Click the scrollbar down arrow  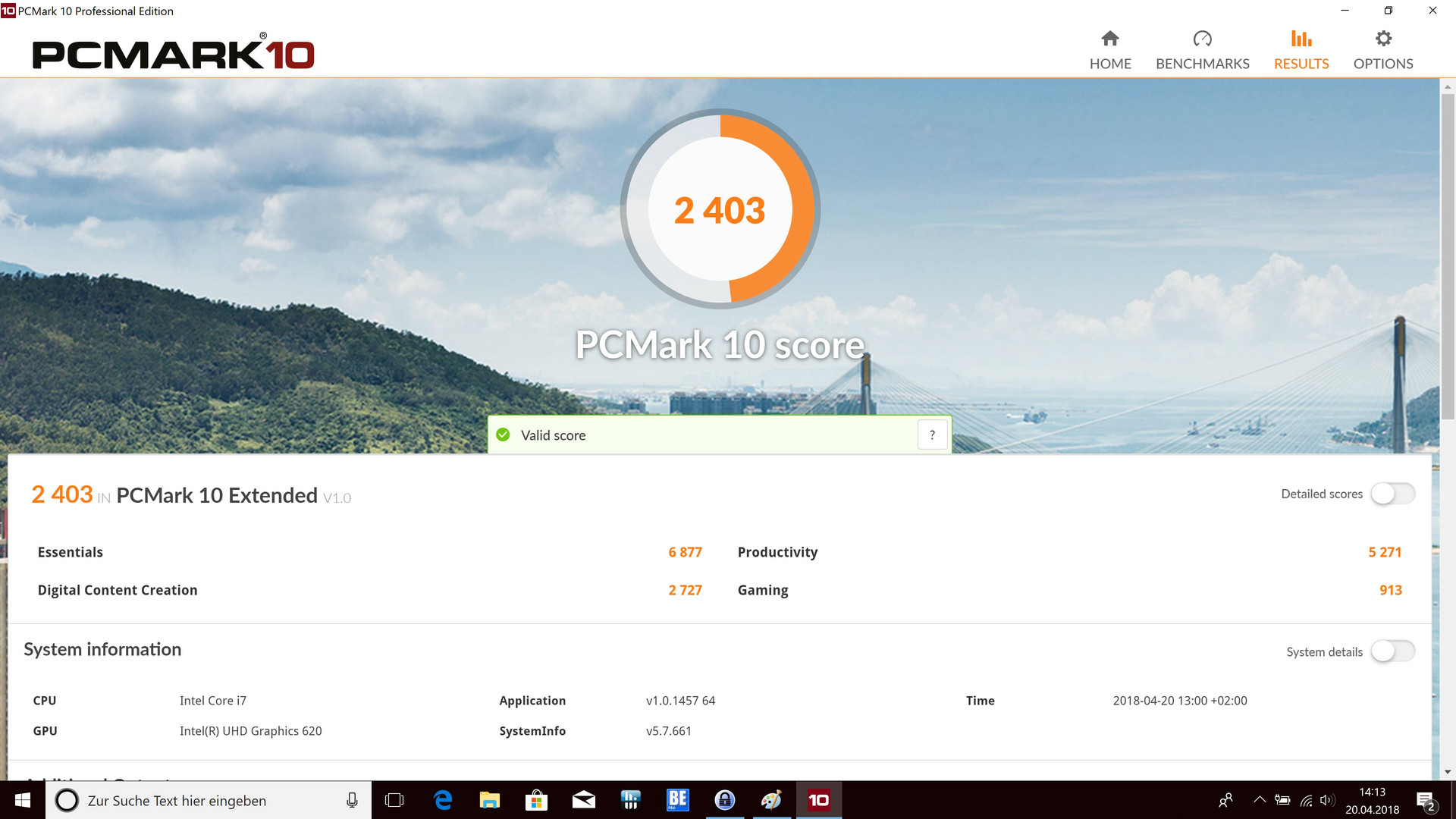click(x=1448, y=772)
